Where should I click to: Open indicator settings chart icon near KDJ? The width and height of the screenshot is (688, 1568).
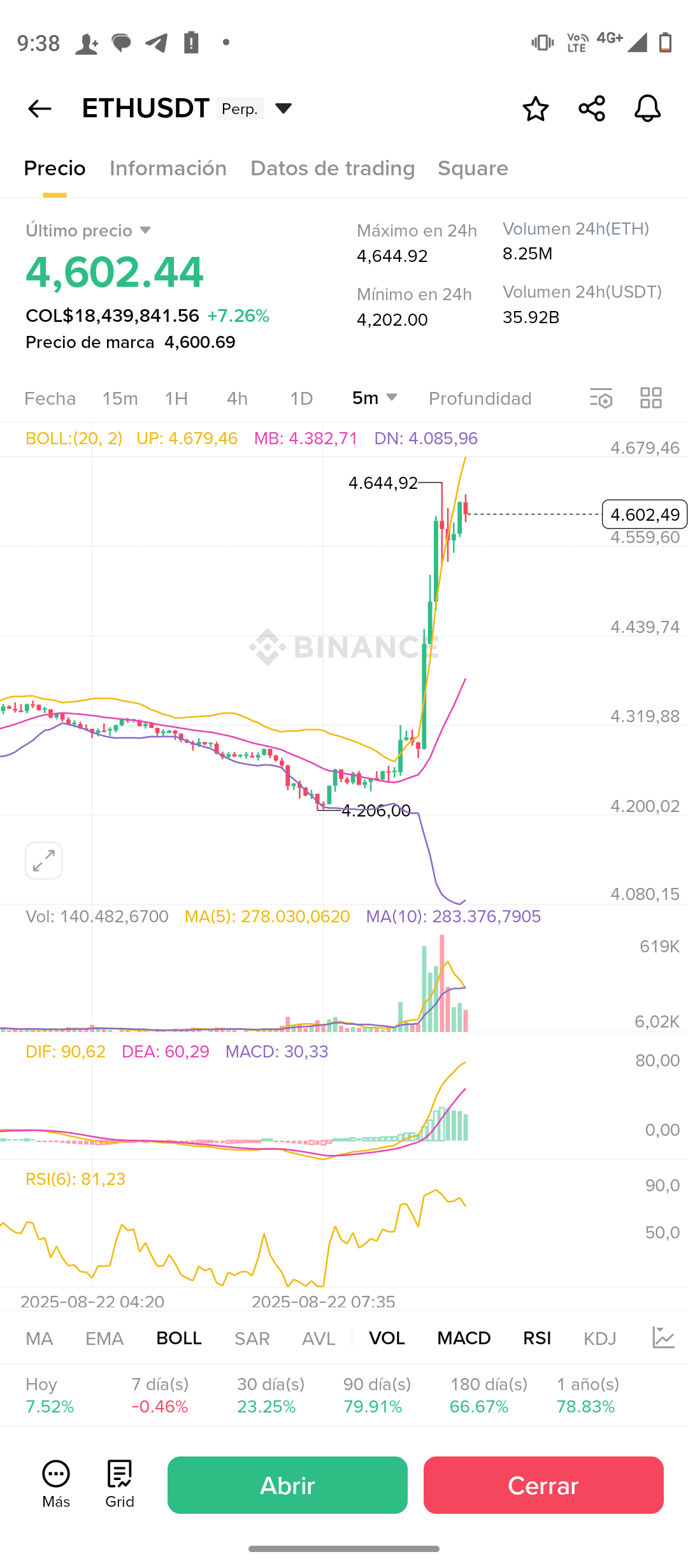(x=663, y=1338)
